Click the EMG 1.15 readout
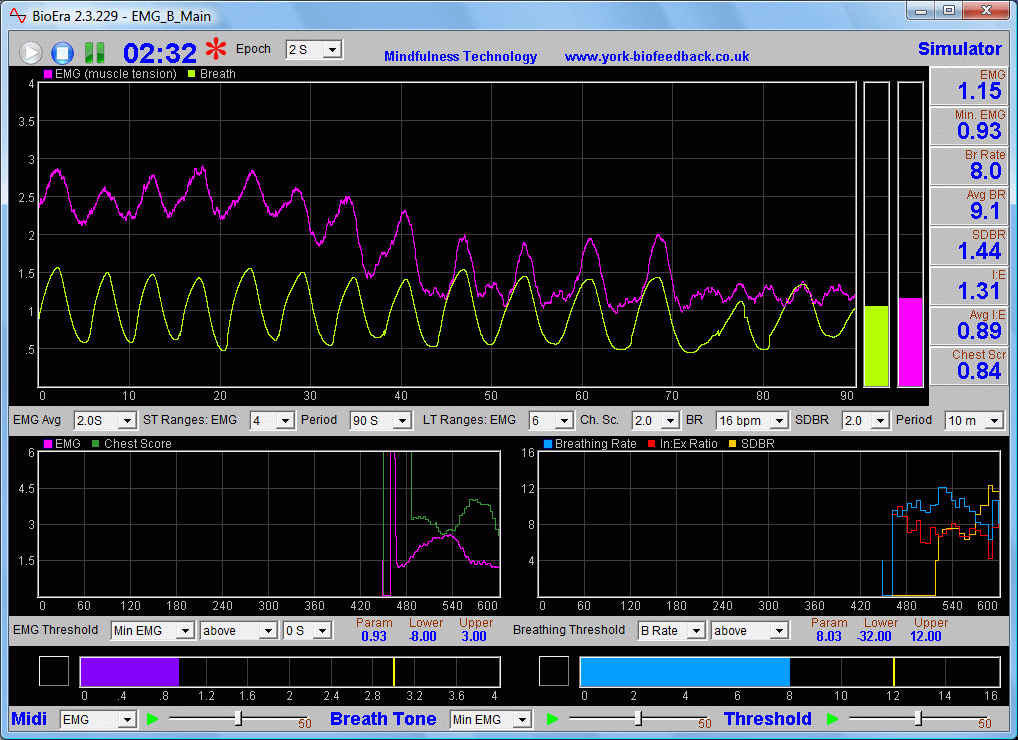 968,86
